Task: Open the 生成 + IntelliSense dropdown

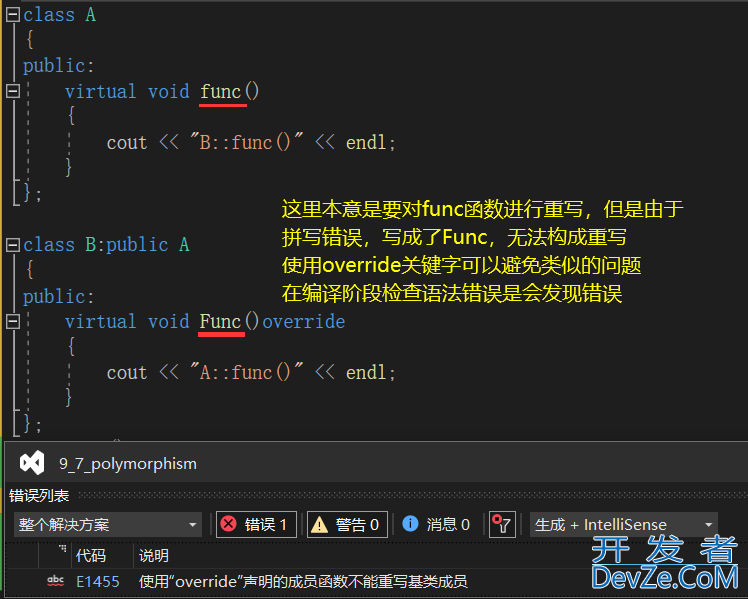Action: coord(623,525)
